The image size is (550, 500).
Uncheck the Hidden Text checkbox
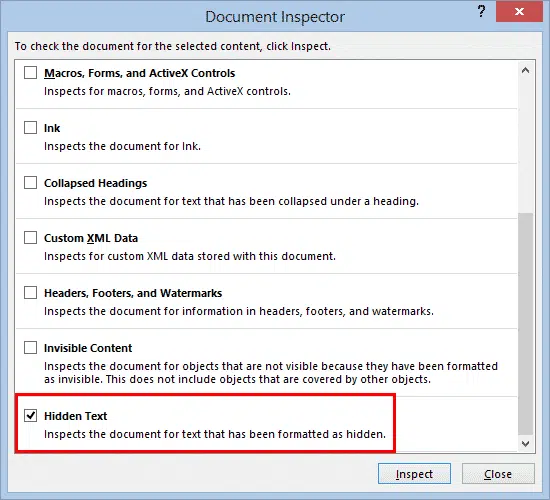pyautogui.click(x=31, y=415)
